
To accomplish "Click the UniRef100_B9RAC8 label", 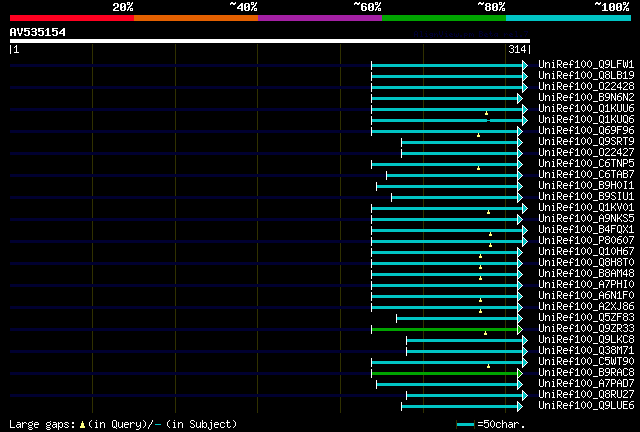I will tap(586, 373).
